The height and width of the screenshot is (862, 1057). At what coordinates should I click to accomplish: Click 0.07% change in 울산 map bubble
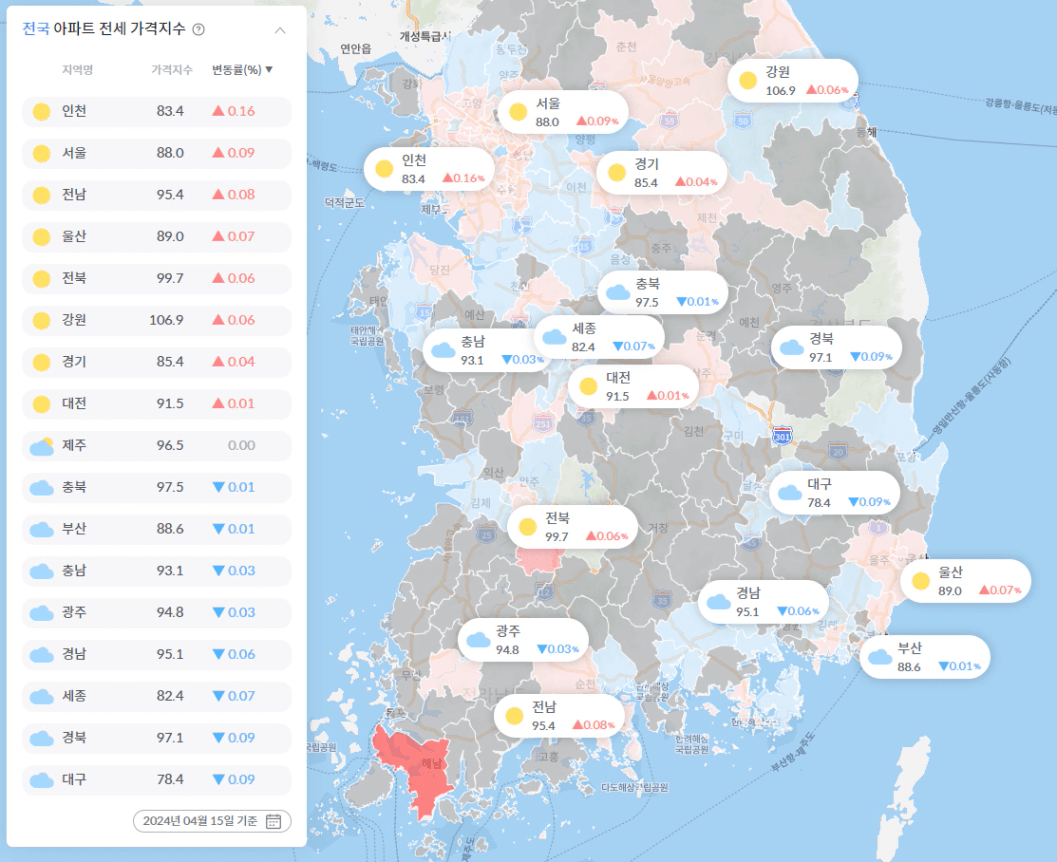(1000, 590)
